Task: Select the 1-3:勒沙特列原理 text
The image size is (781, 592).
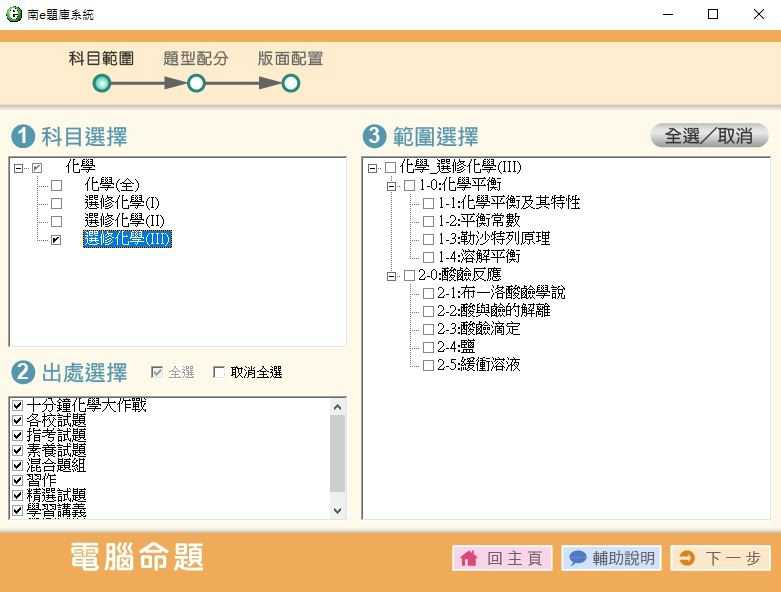Action: coord(494,238)
